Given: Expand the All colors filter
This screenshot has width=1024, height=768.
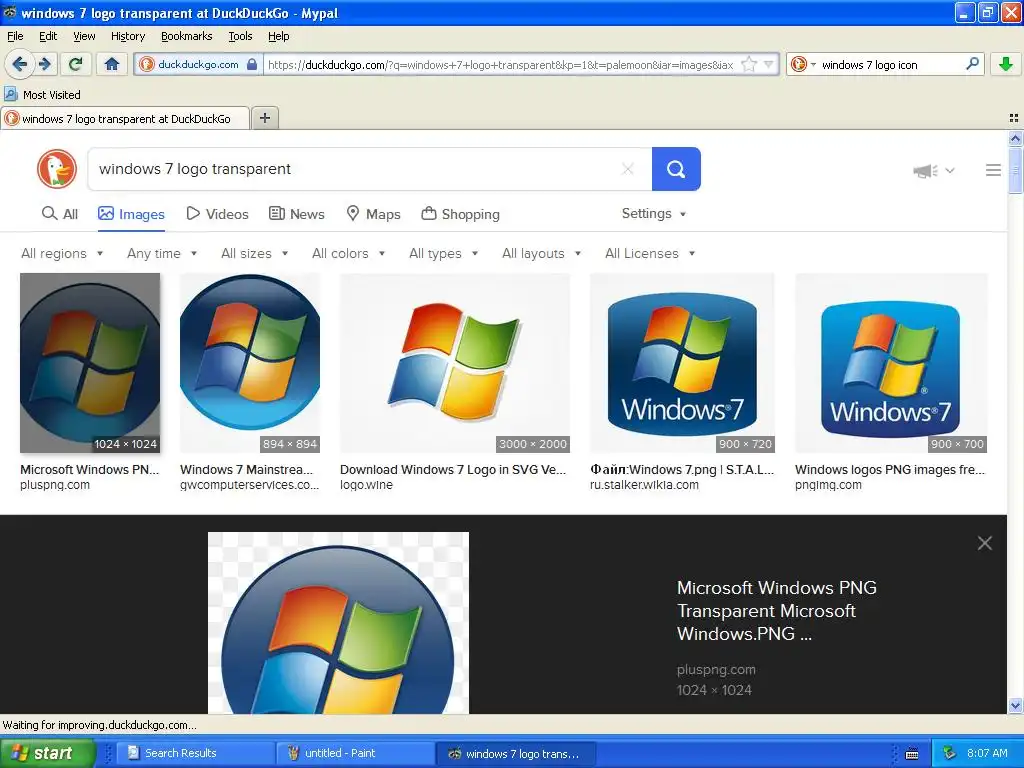Looking at the screenshot, I should point(349,253).
